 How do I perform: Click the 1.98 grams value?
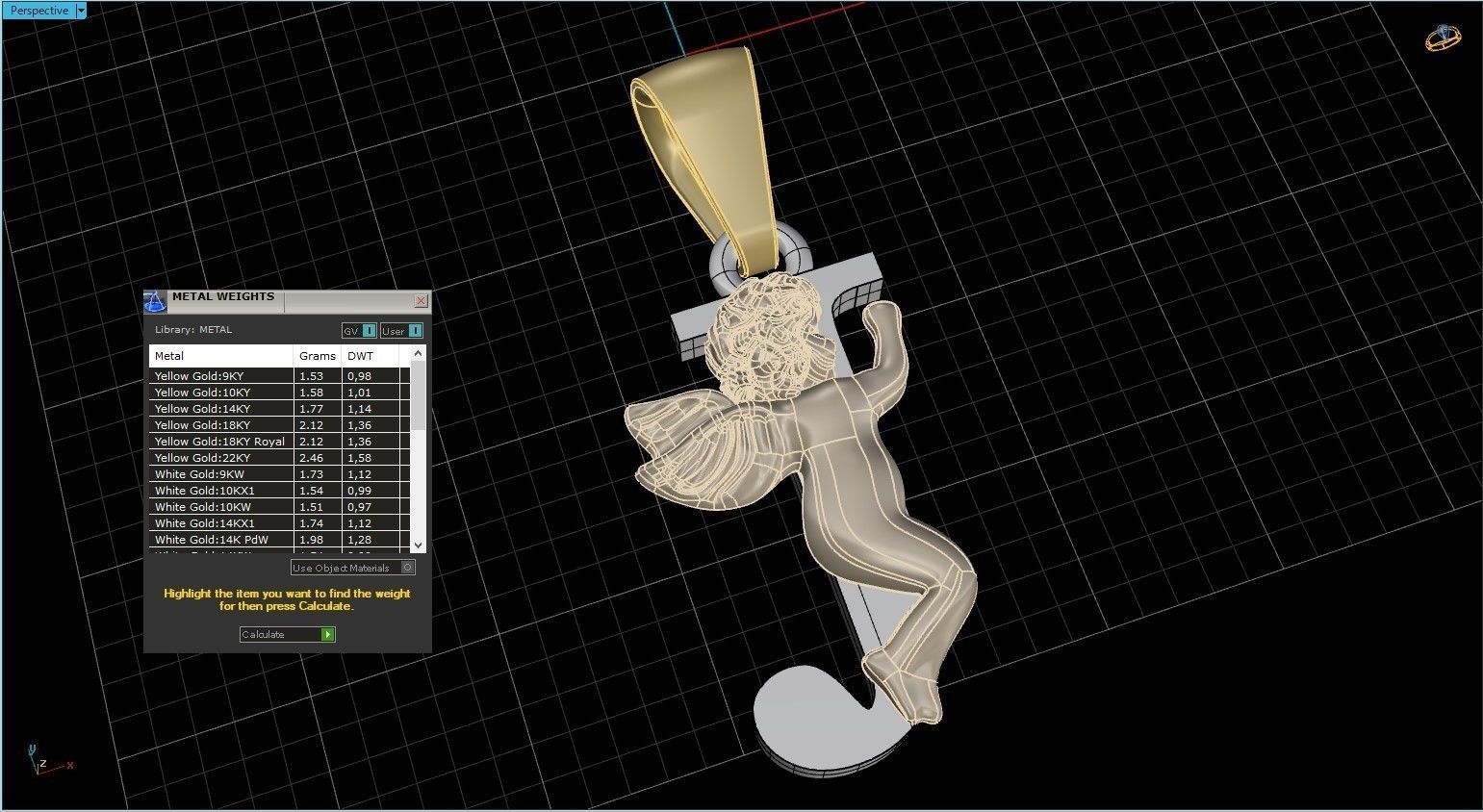[x=311, y=540]
